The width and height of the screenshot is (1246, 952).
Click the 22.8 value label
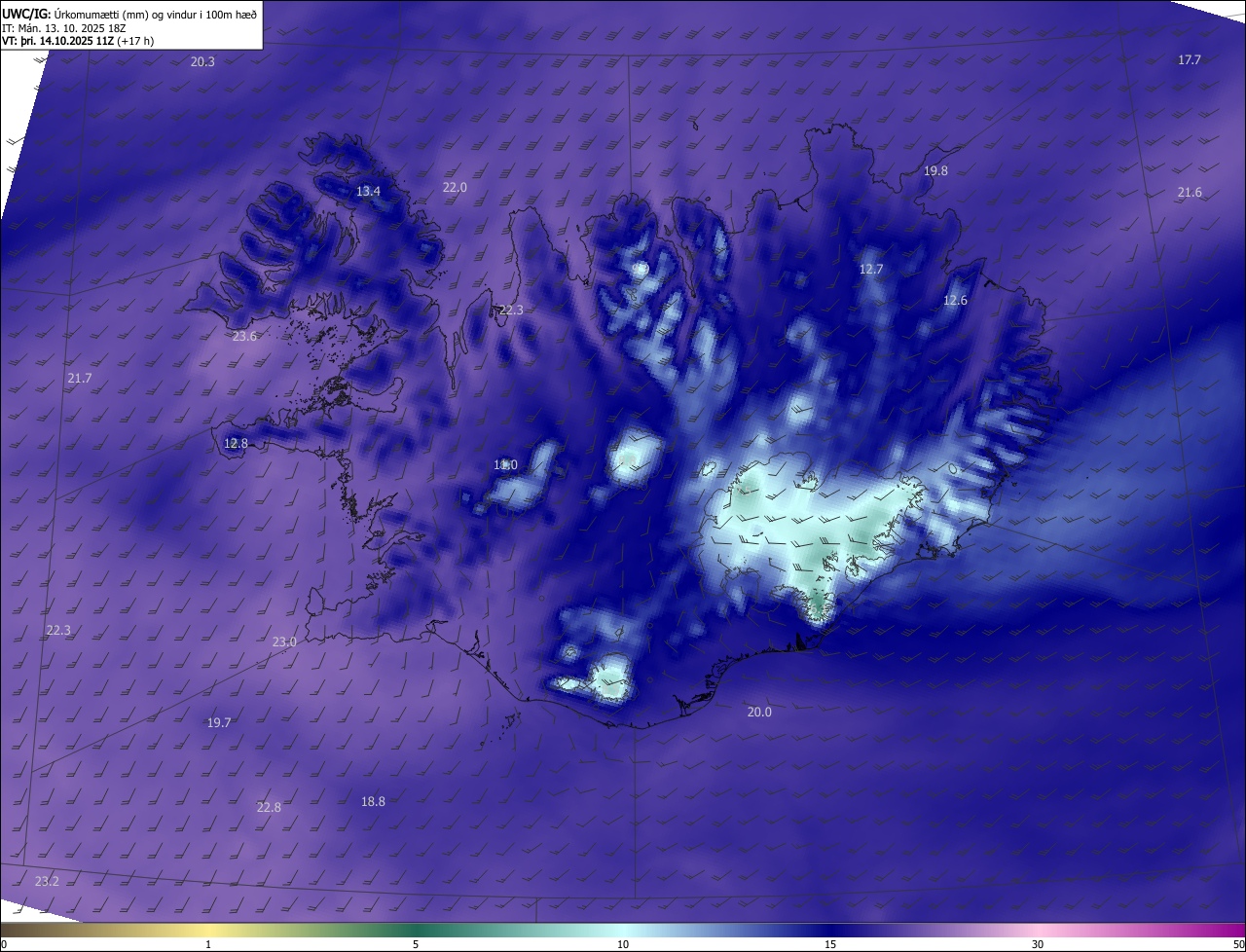click(x=269, y=807)
